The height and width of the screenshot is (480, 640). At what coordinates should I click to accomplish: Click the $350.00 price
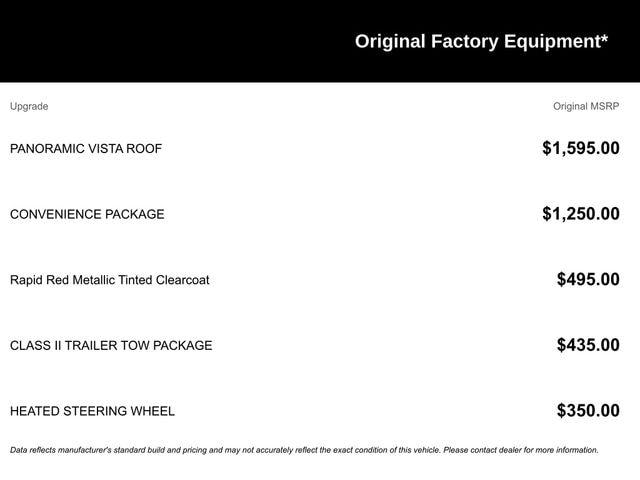click(588, 411)
